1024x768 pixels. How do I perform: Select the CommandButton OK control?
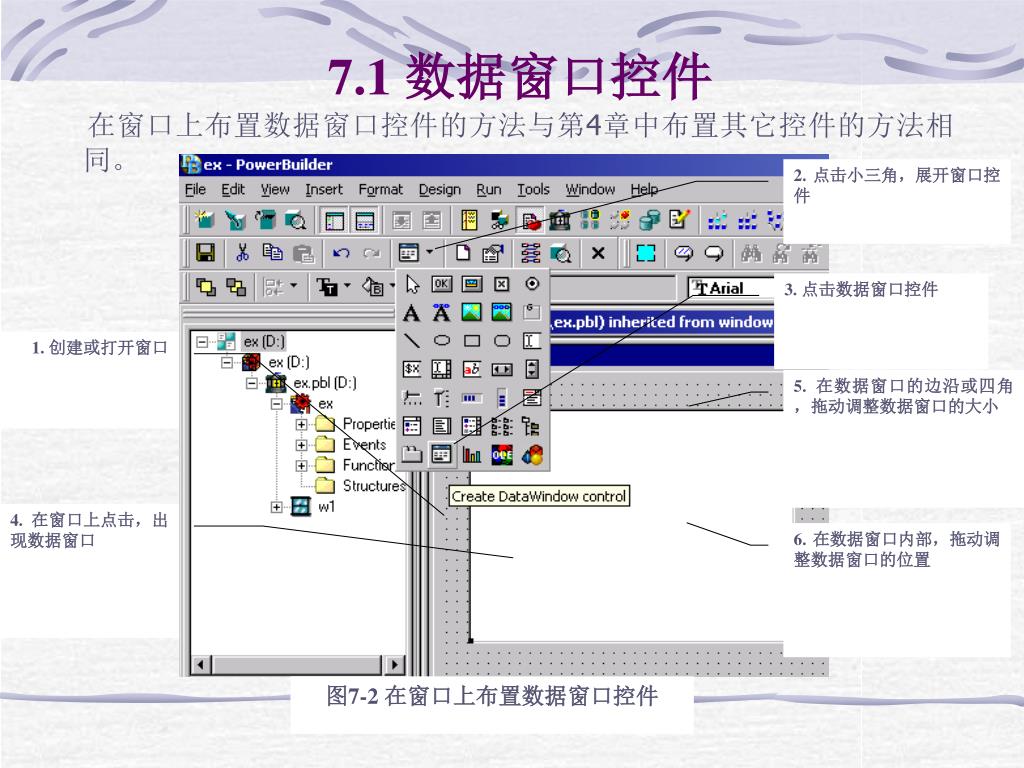(x=441, y=283)
